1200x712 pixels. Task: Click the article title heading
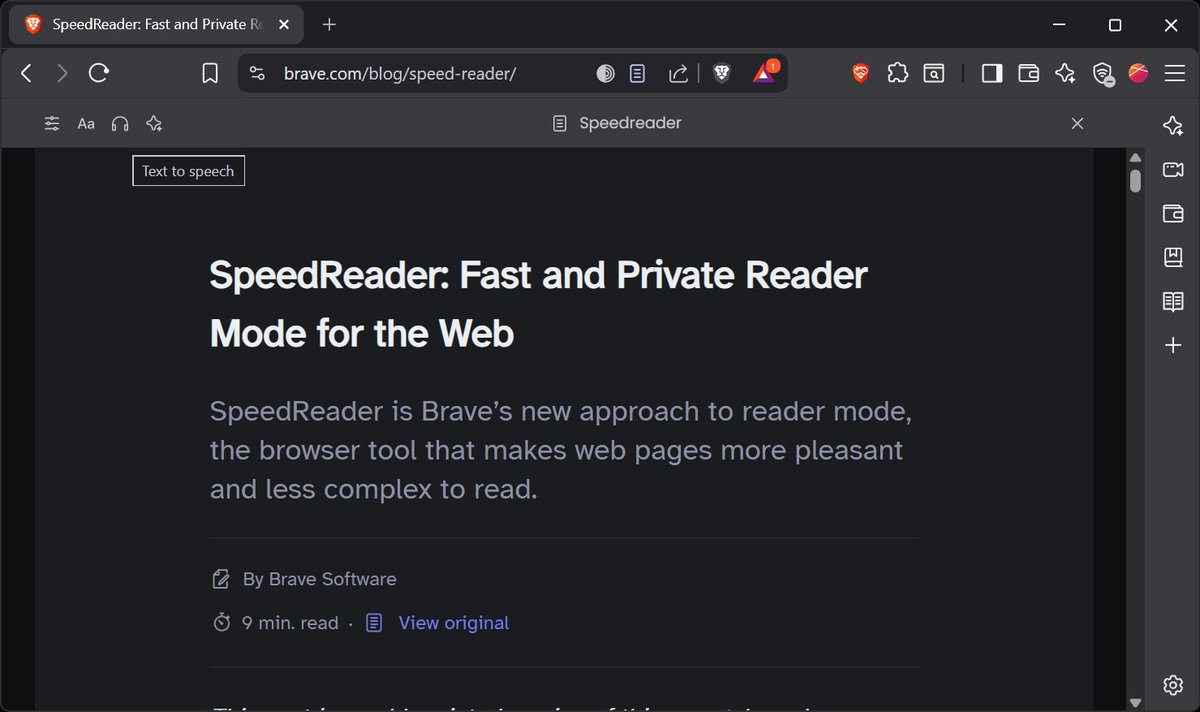click(539, 304)
